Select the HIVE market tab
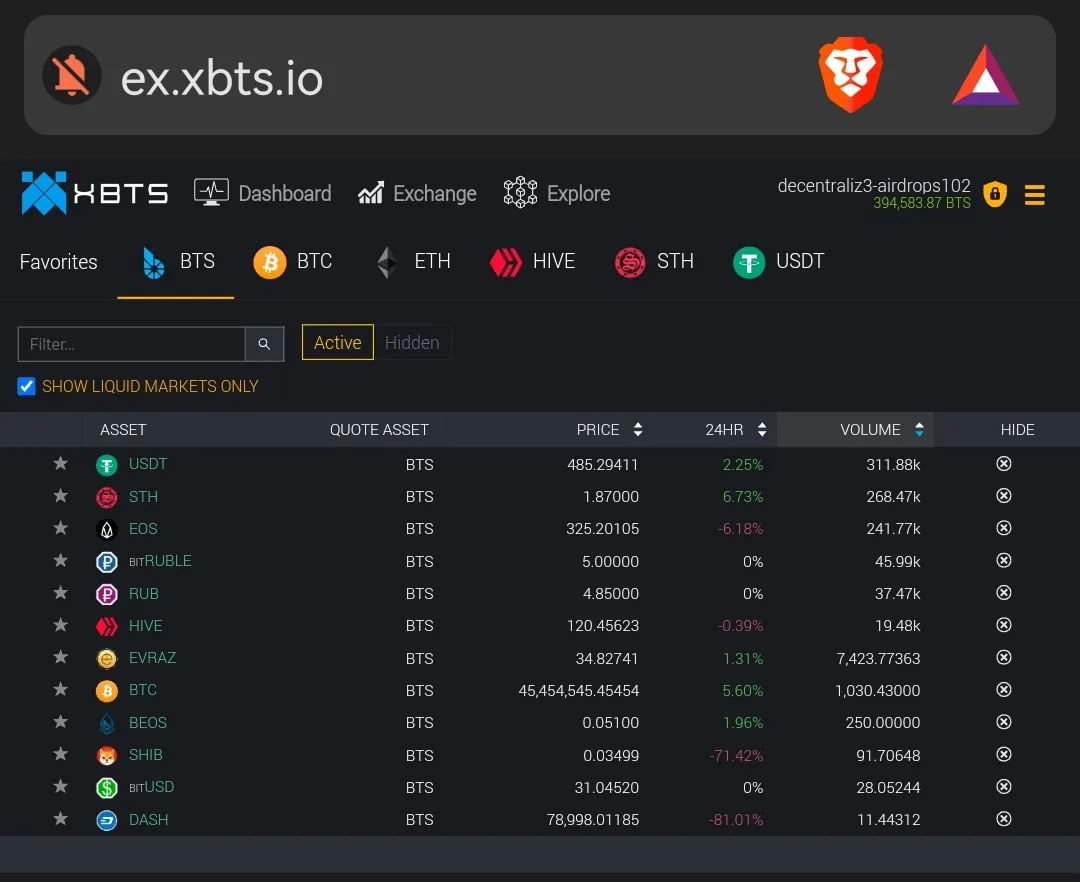1080x882 pixels. pyautogui.click(x=532, y=262)
